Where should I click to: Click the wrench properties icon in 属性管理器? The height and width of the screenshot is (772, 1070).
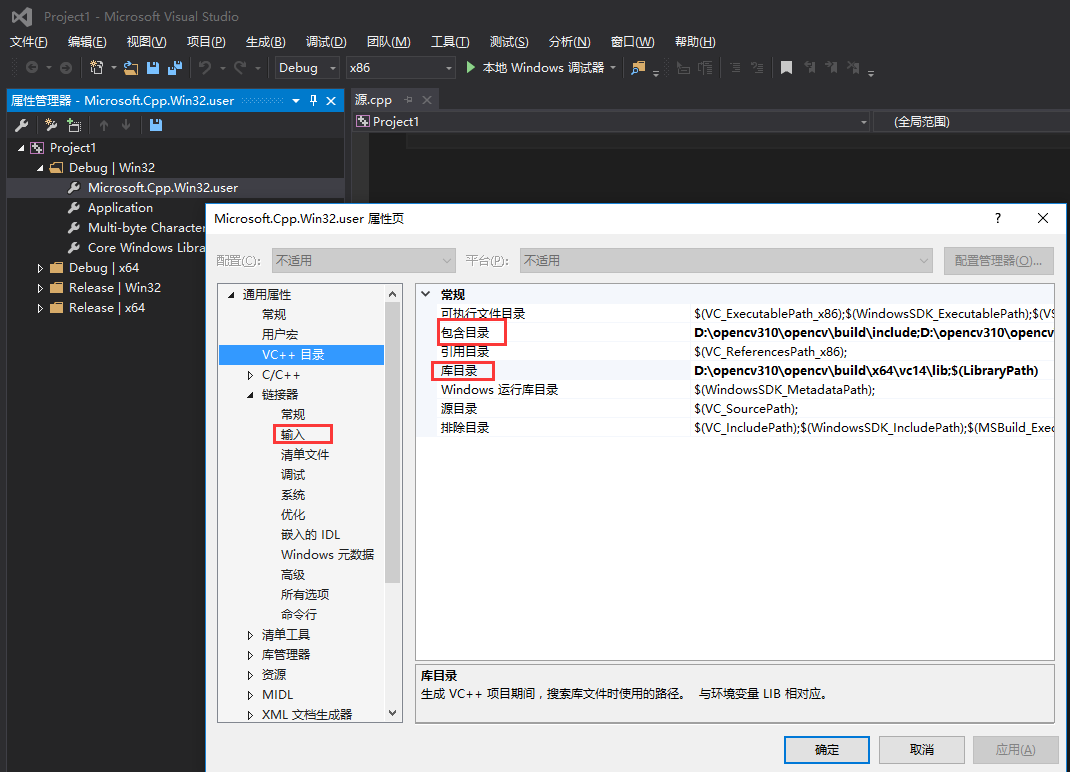click(x=22, y=125)
